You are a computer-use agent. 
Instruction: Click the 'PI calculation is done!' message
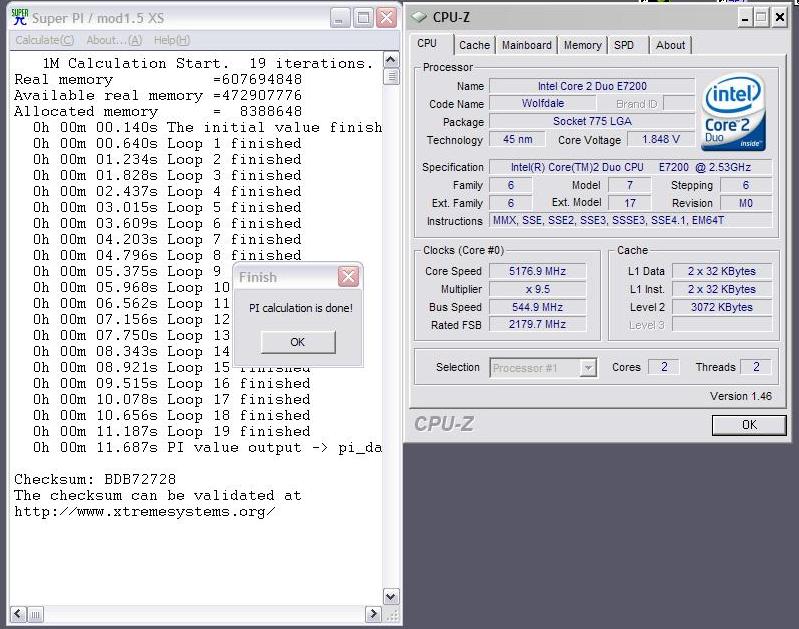point(301,308)
